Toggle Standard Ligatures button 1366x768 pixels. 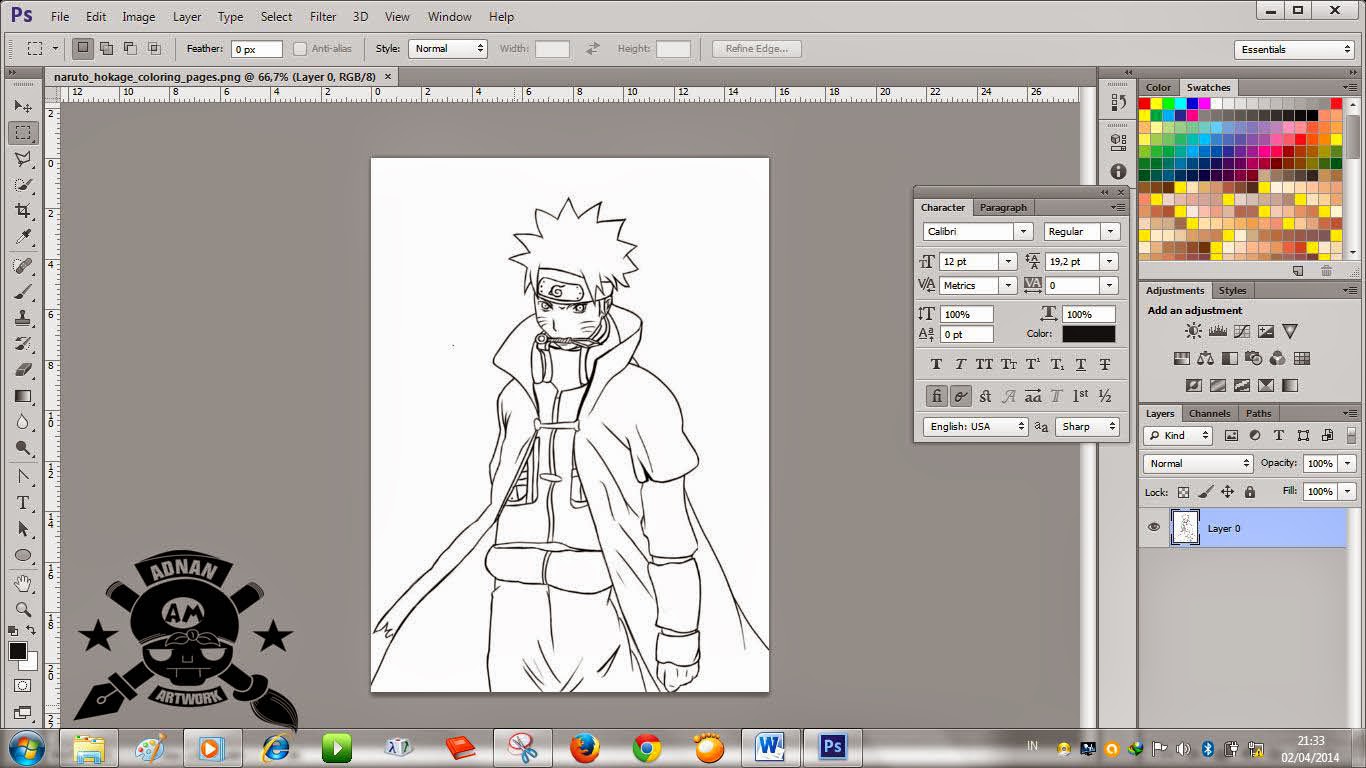pos(936,396)
